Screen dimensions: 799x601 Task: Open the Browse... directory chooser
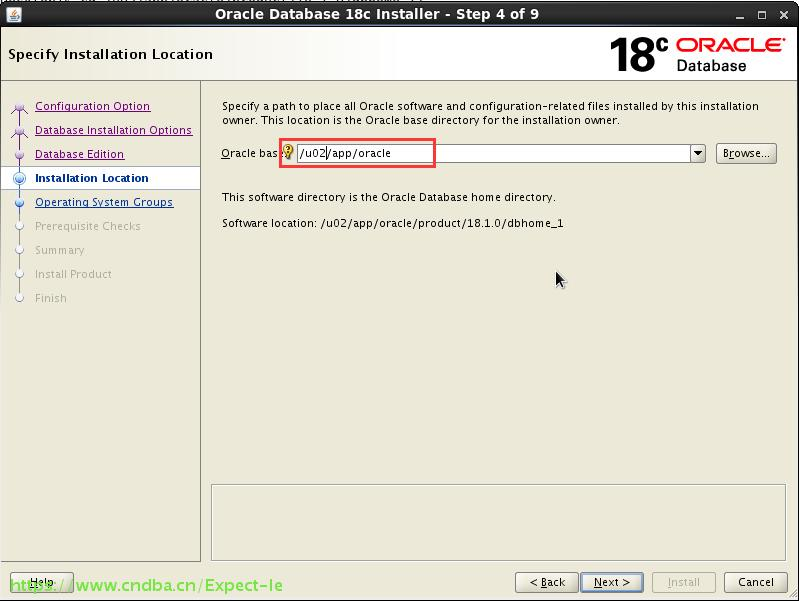coord(746,153)
